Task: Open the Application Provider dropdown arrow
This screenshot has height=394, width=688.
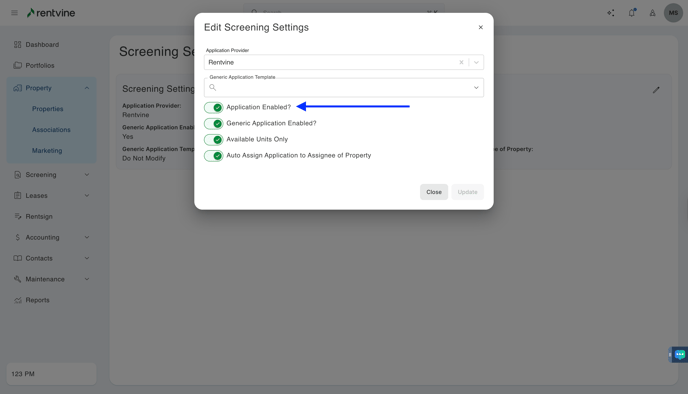Action: [x=476, y=62]
